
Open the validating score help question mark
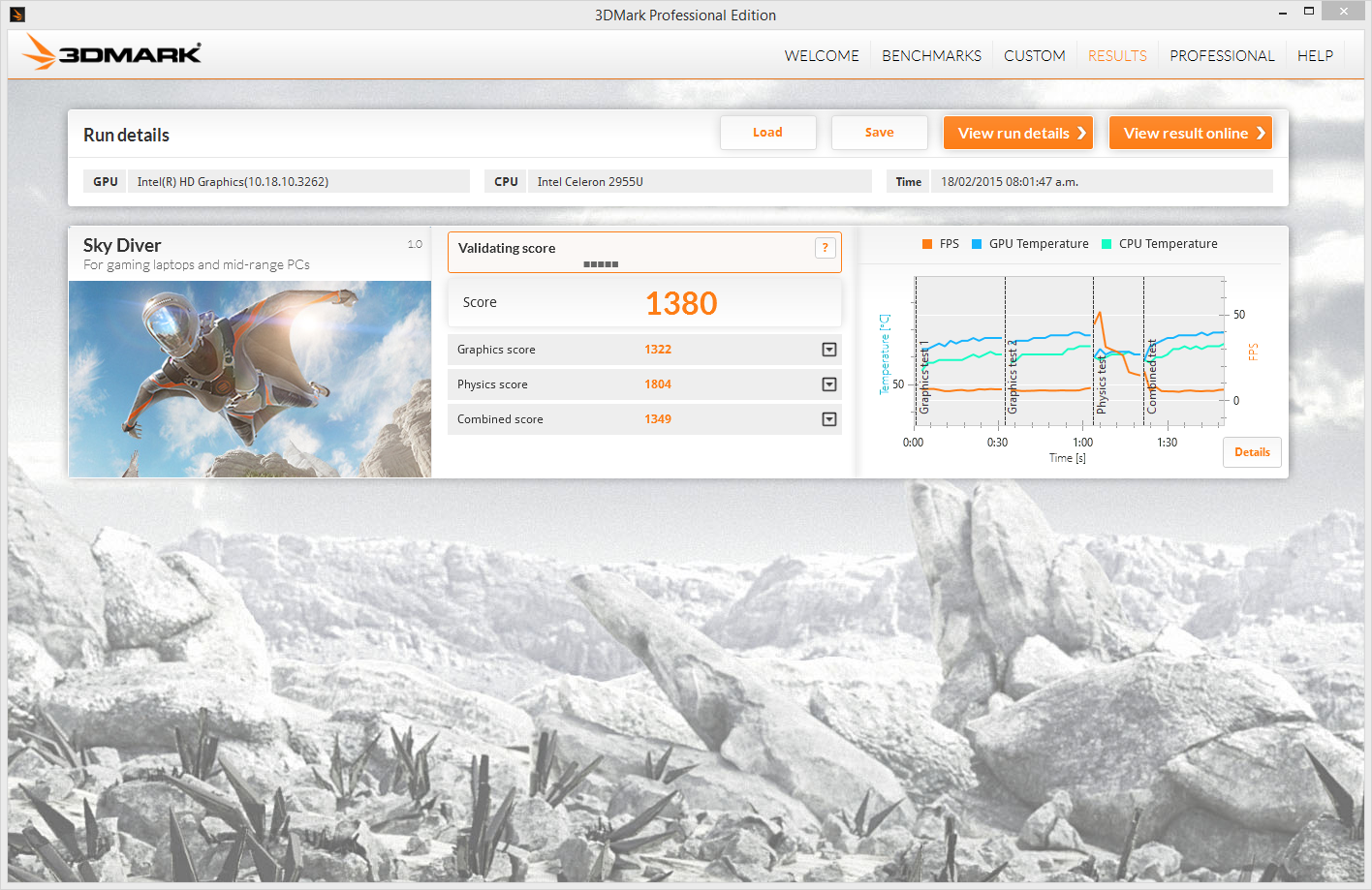pyautogui.click(x=825, y=248)
